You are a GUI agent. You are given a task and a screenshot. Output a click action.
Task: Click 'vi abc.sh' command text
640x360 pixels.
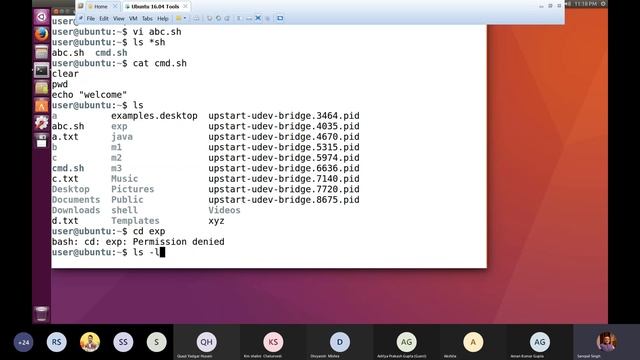click(157, 32)
